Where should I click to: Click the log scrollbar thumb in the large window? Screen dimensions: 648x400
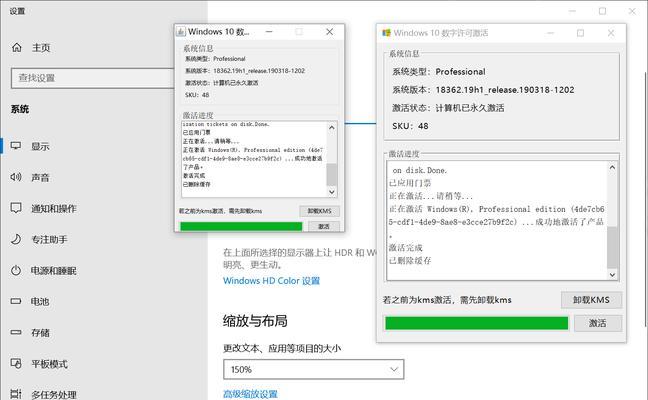612,247
